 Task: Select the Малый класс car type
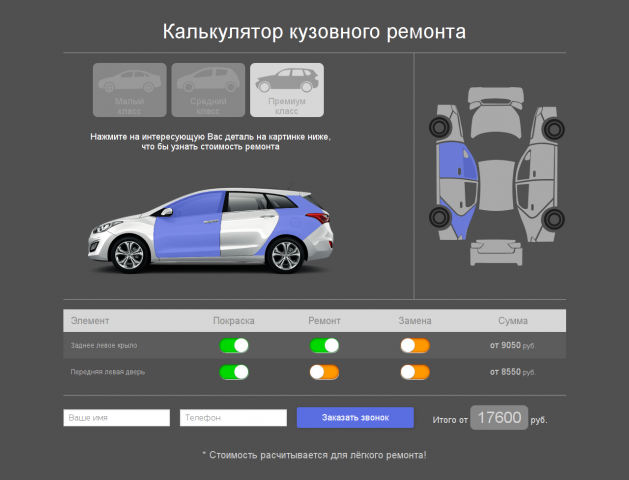pos(130,90)
